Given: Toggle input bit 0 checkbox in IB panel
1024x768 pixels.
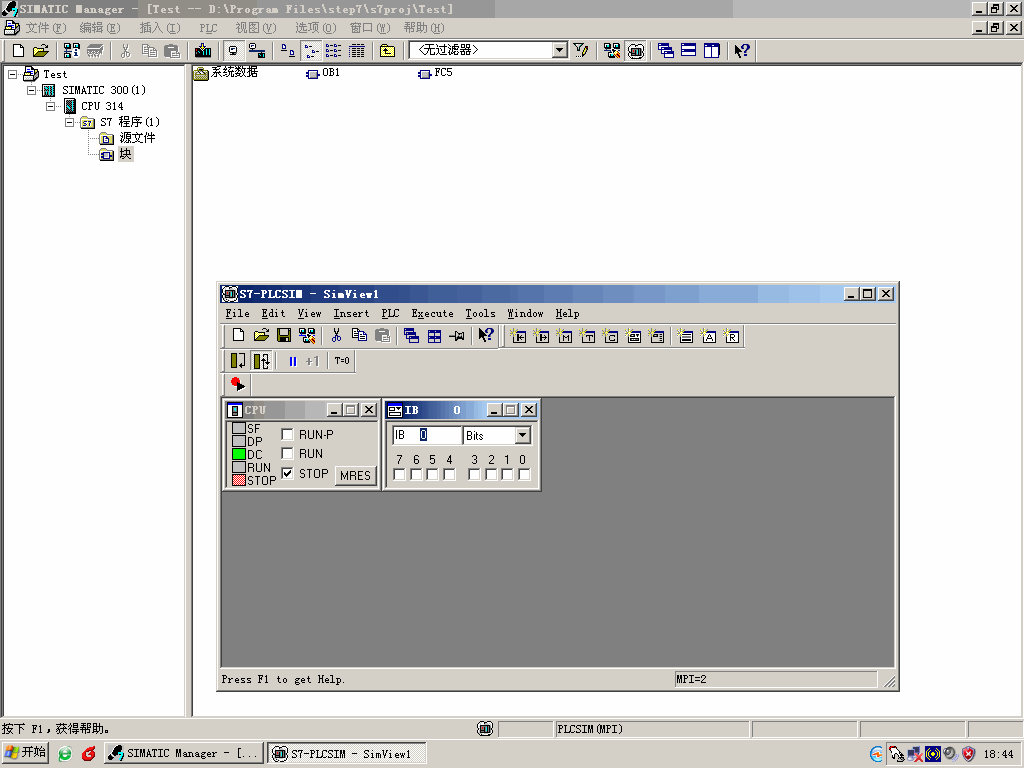Looking at the screenshot, I should [524, 474].
